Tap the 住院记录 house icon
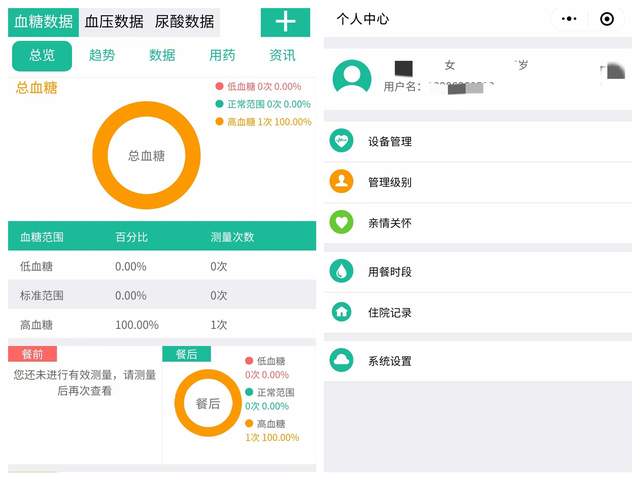This screenshot has height=480, width=640. [x=341, y=312]
